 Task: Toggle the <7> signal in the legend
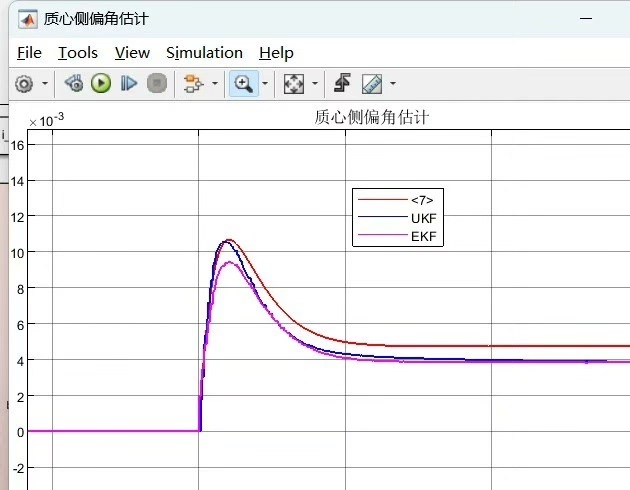pos(422,200)
